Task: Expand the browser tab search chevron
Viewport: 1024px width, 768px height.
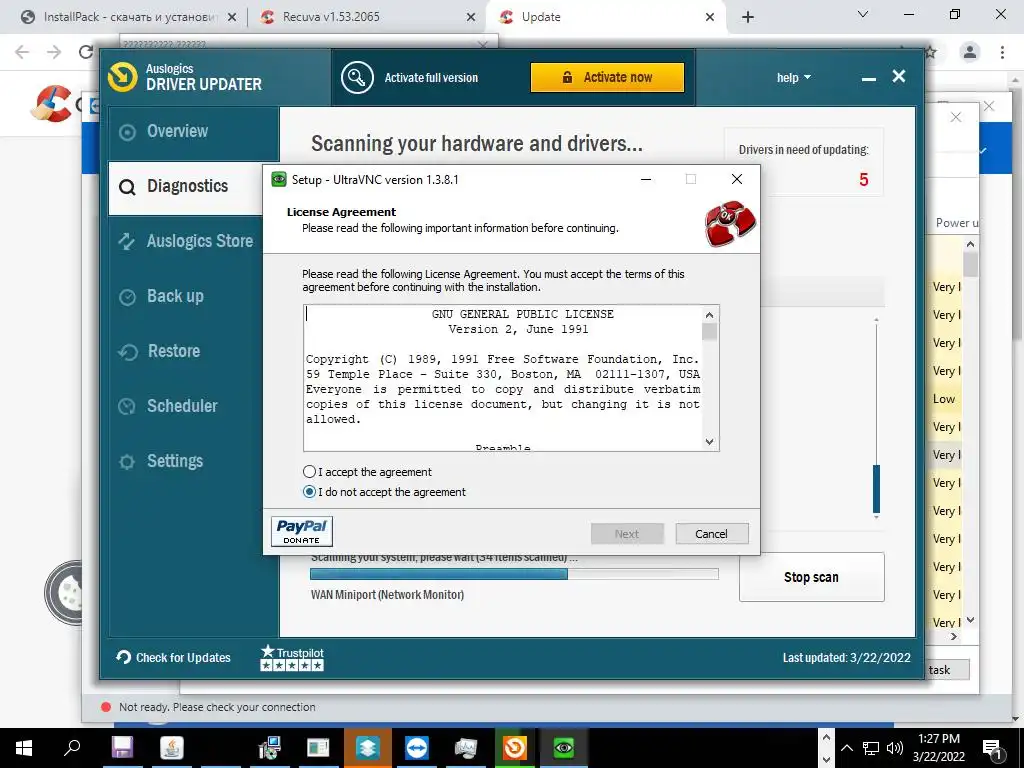Action: tap(863, 14)
